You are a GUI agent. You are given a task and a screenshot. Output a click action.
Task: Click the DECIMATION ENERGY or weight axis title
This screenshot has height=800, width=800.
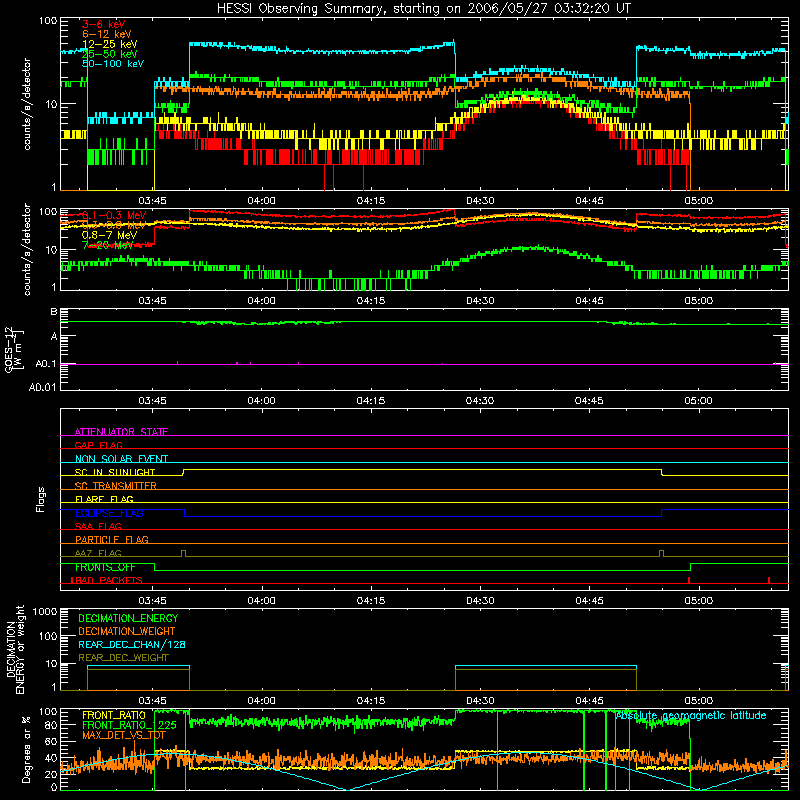[x=15, y=650]
